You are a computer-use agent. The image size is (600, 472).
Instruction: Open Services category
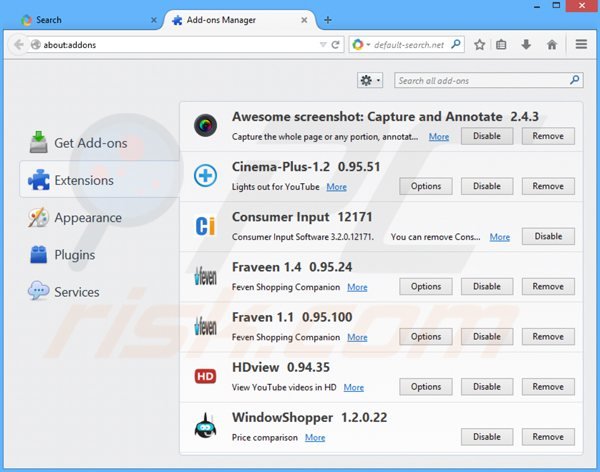(x=99, y=292)
